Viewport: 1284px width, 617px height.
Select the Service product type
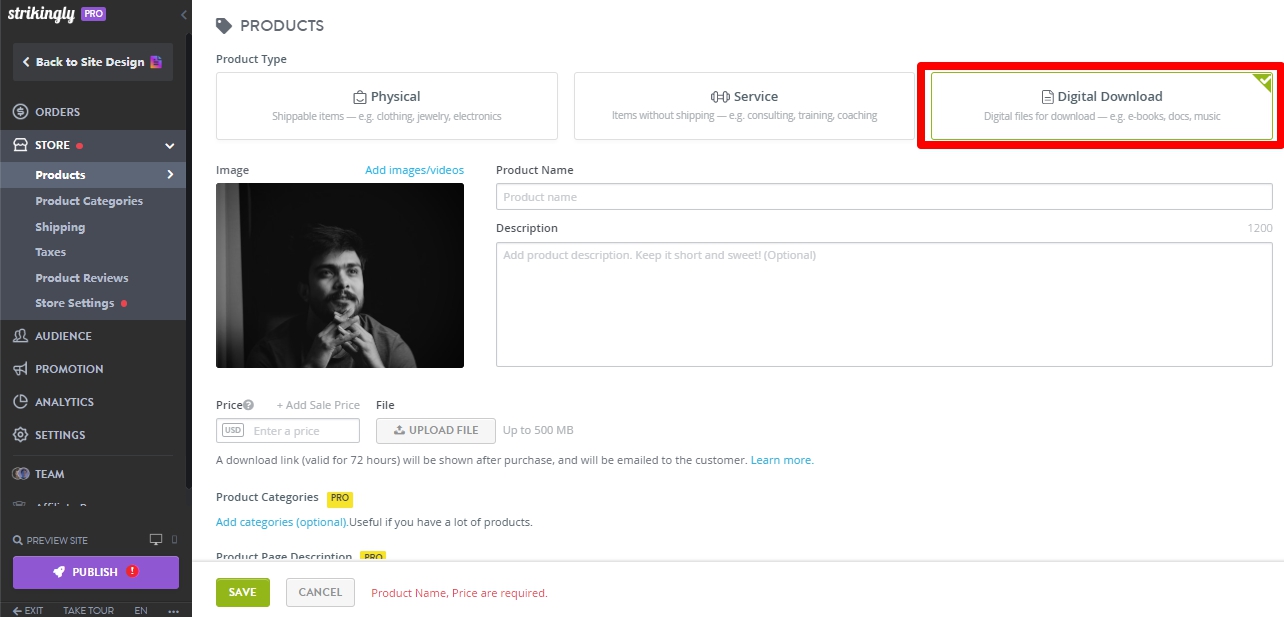coord(744,105)
